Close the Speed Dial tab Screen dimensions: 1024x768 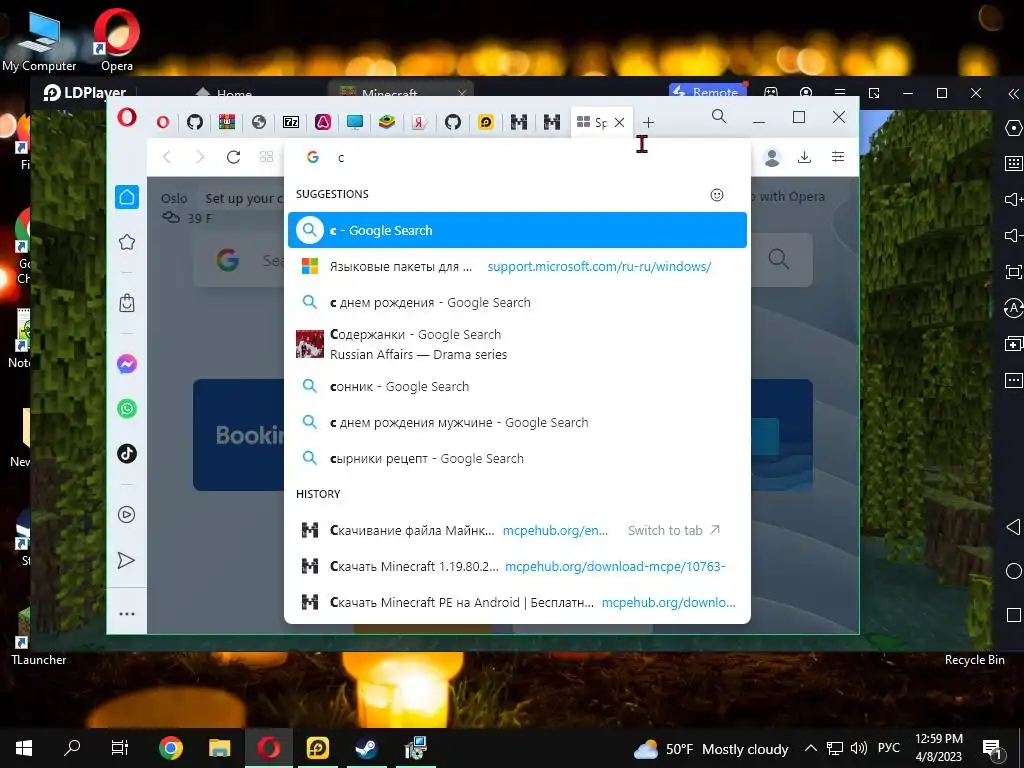(x=620, y=122)
